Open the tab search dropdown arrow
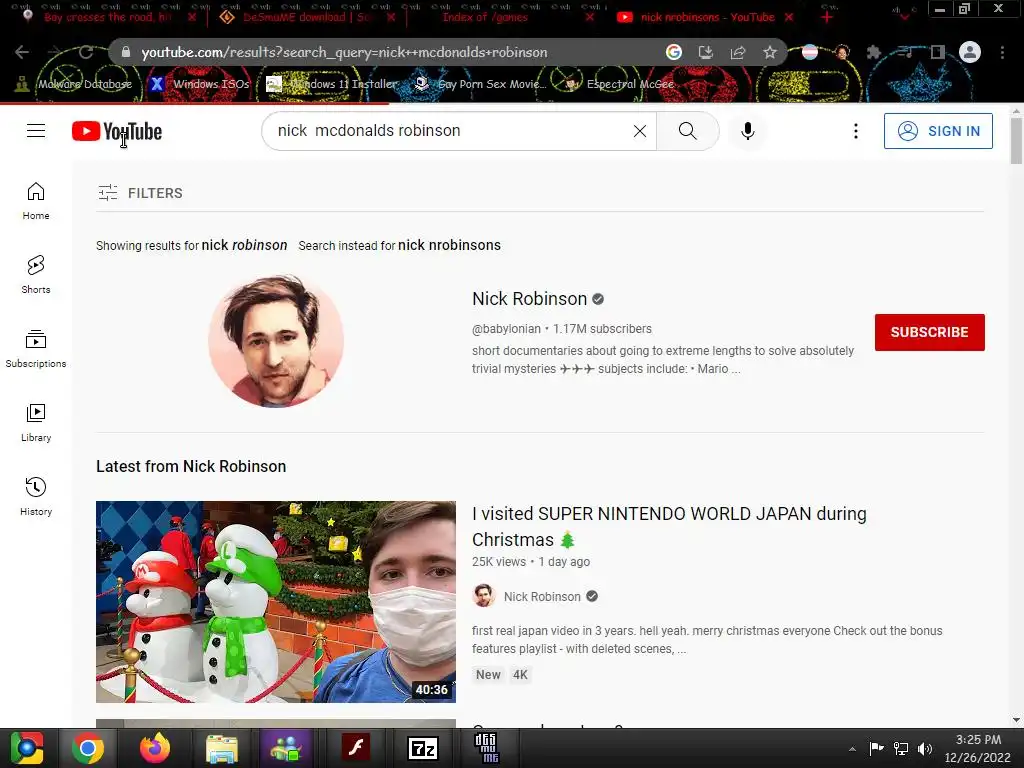The image size is (1024, 768). (x=904, y=18)
